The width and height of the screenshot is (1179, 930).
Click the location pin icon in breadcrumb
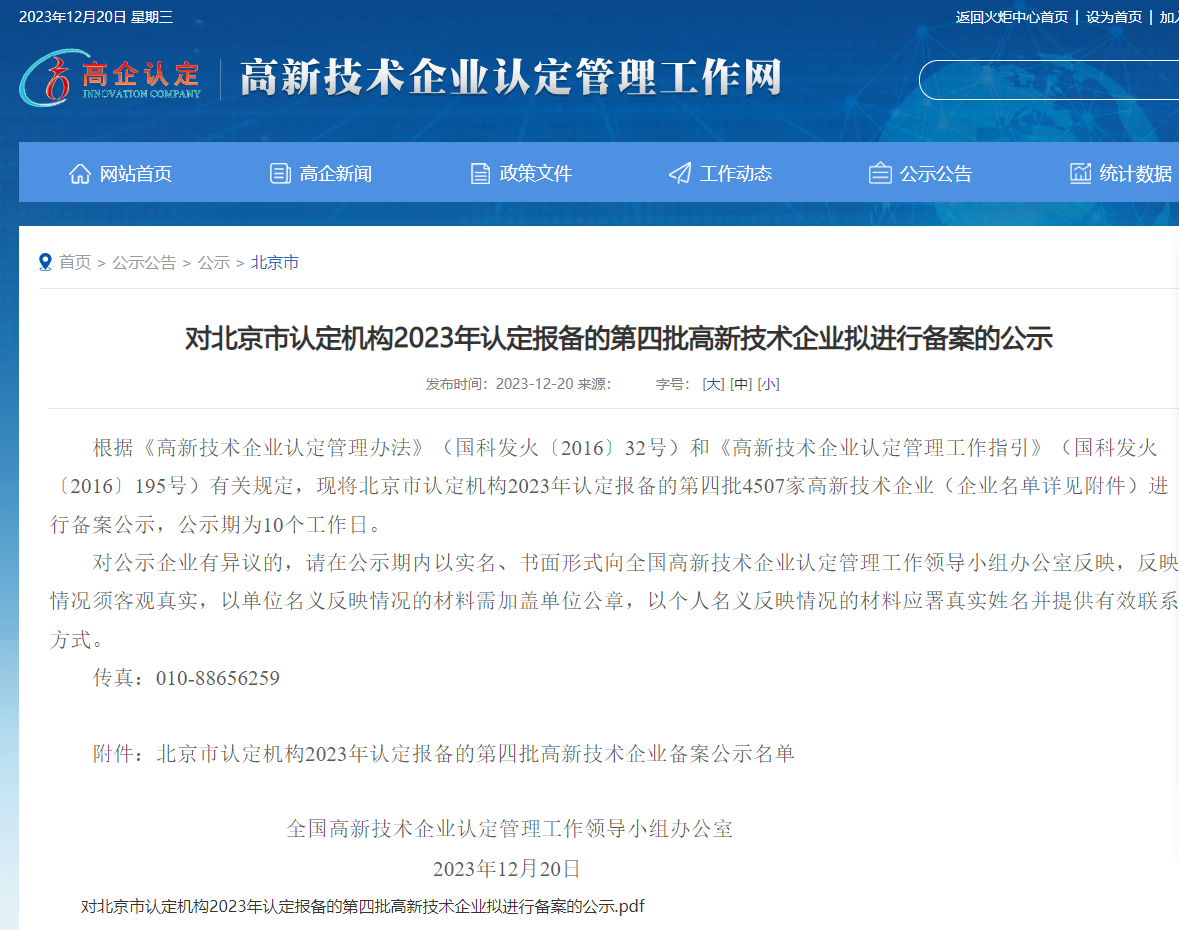click(45, 262)
